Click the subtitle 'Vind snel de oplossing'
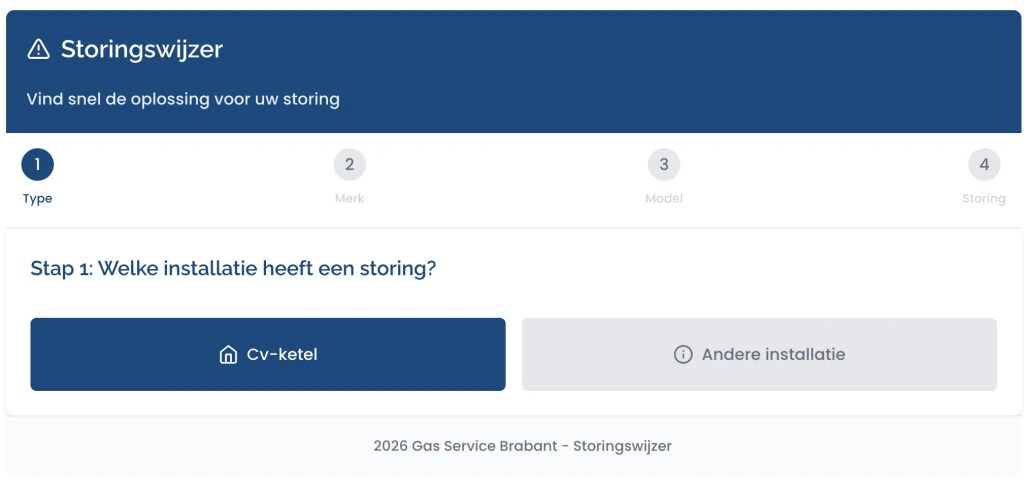Viewport: 1024px width, 494px height. pos(183,99)
